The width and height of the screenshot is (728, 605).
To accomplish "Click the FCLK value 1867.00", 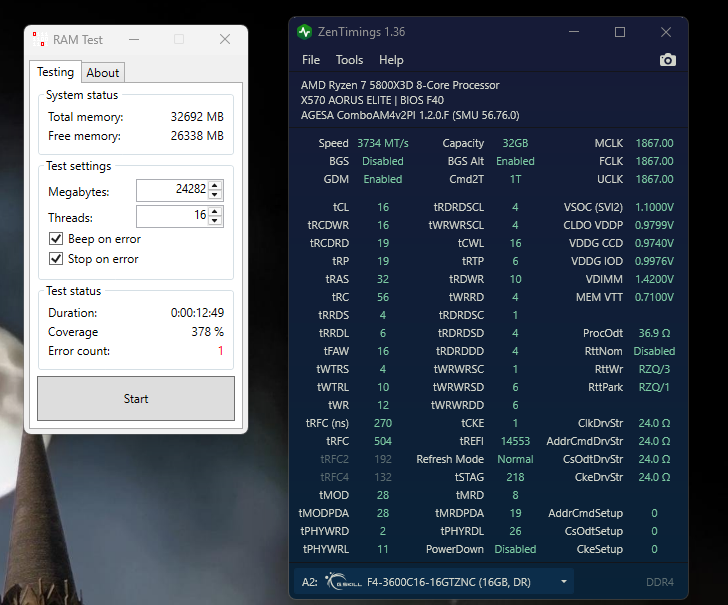I will [x=654, y=161].
